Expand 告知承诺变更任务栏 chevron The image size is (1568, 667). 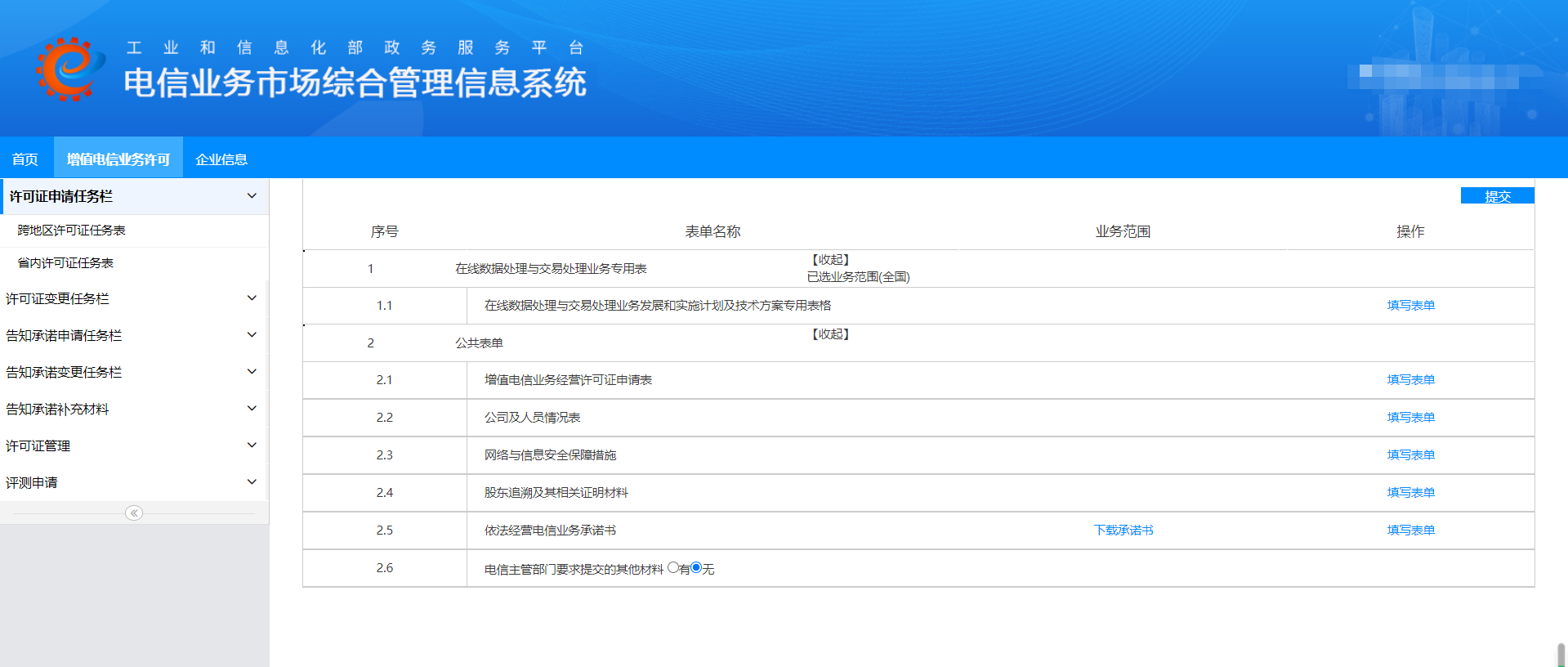pos(252,372)
